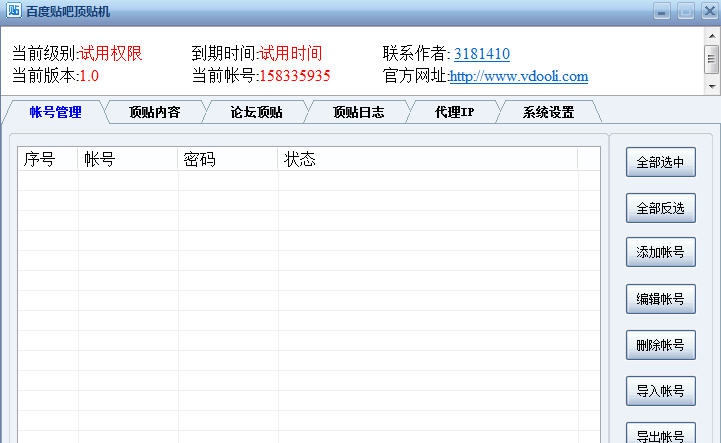Click the 状态 column header

[428, 159]
